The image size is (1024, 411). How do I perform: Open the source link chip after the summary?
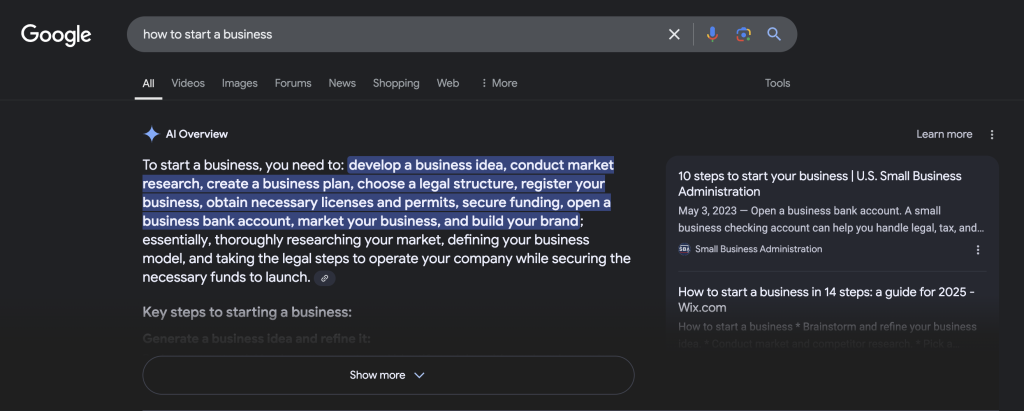[x=325, y=278]
